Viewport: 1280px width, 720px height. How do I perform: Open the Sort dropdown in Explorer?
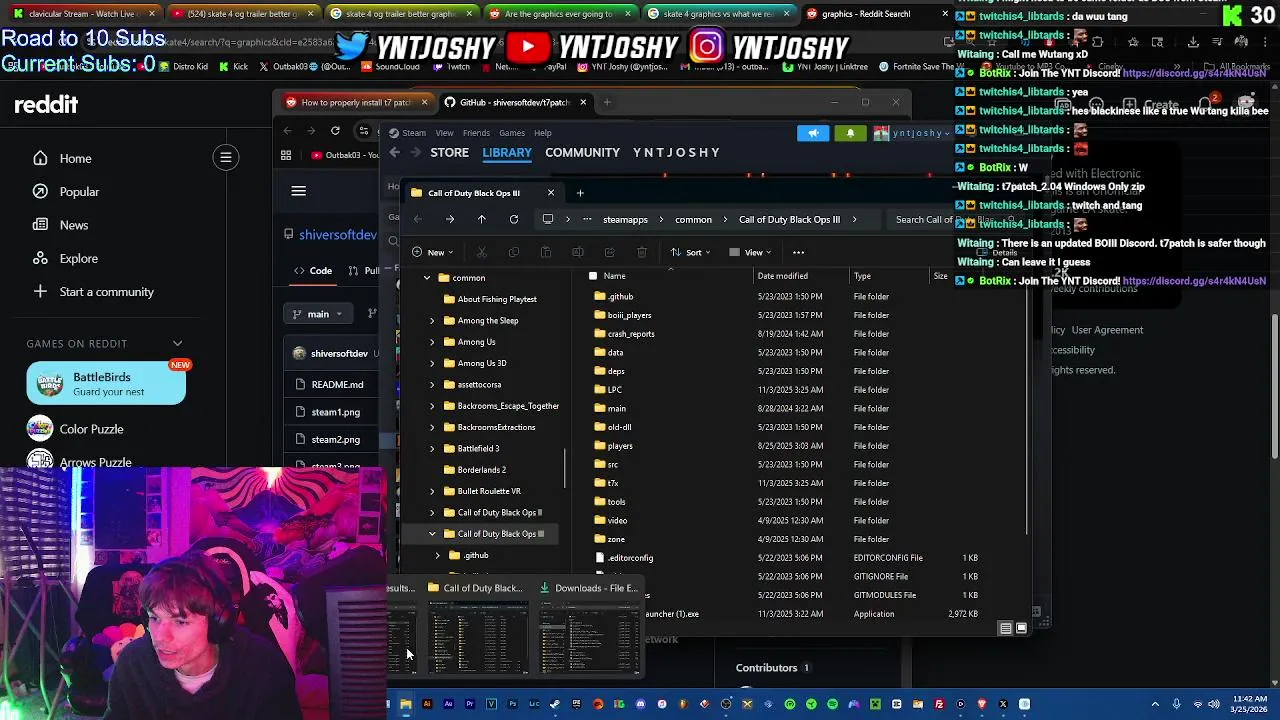click(692, 252)
